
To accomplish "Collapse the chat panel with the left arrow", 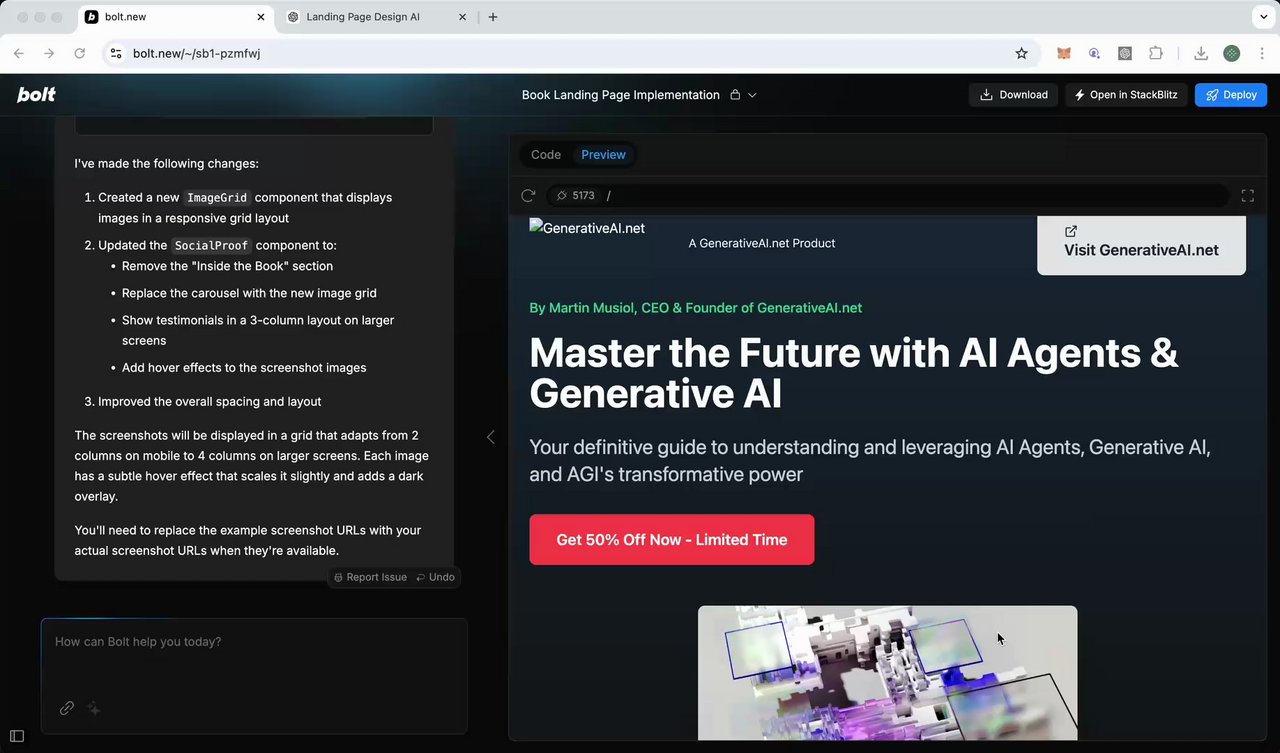I will (x=490, y=437).
